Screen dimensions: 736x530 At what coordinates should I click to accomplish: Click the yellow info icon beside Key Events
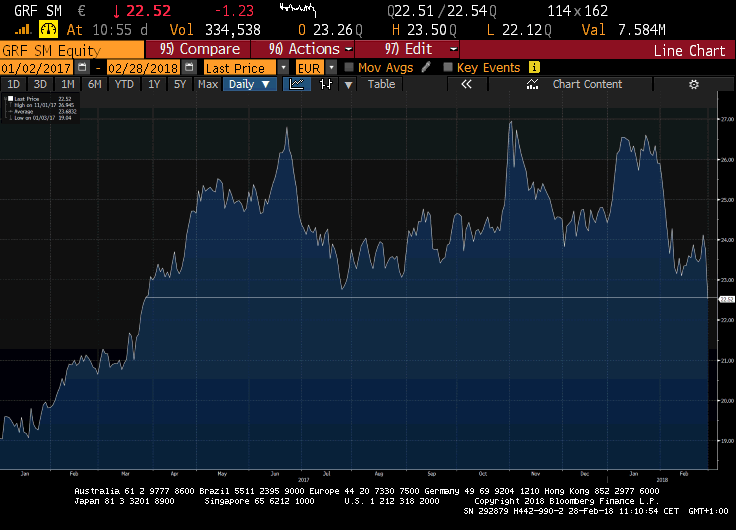pos(534,67)
